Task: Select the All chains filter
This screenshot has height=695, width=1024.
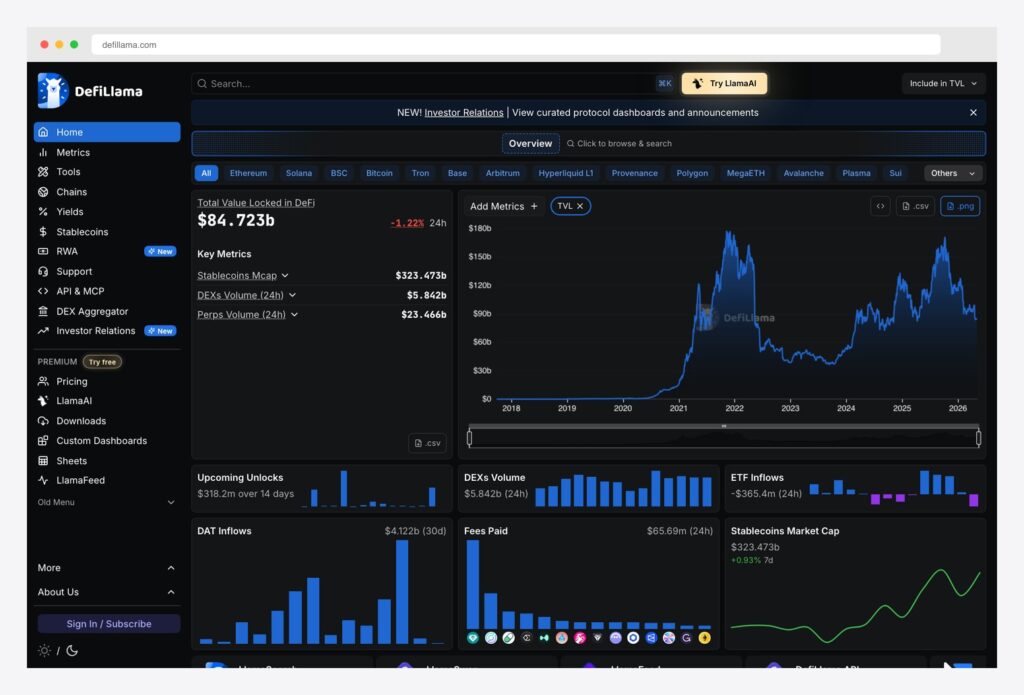Action: tap(206, 173)
